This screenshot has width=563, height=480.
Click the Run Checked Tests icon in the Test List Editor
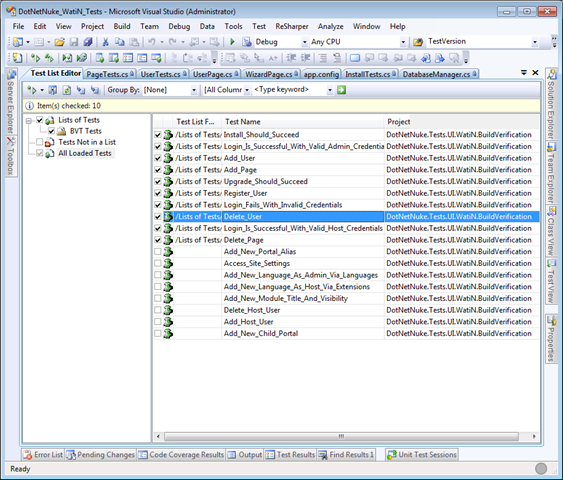32,90
